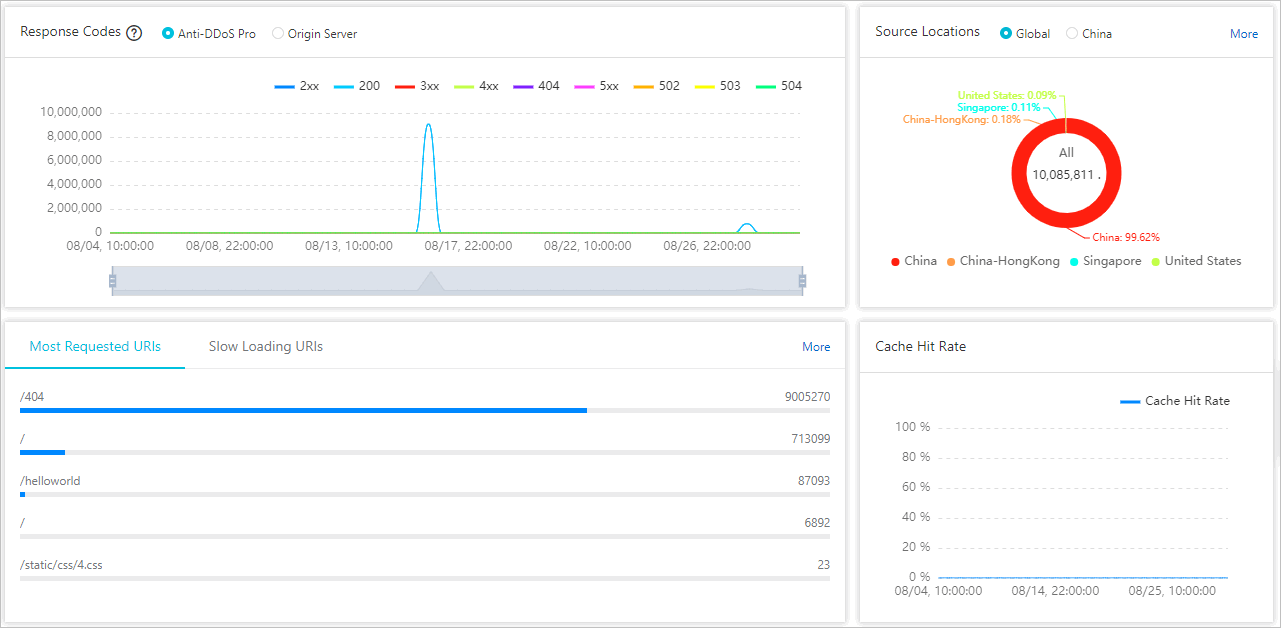Click the 10,000,000 y-axis label
The height and width of the screenshot is (628, 1281).
pos(70,112)
